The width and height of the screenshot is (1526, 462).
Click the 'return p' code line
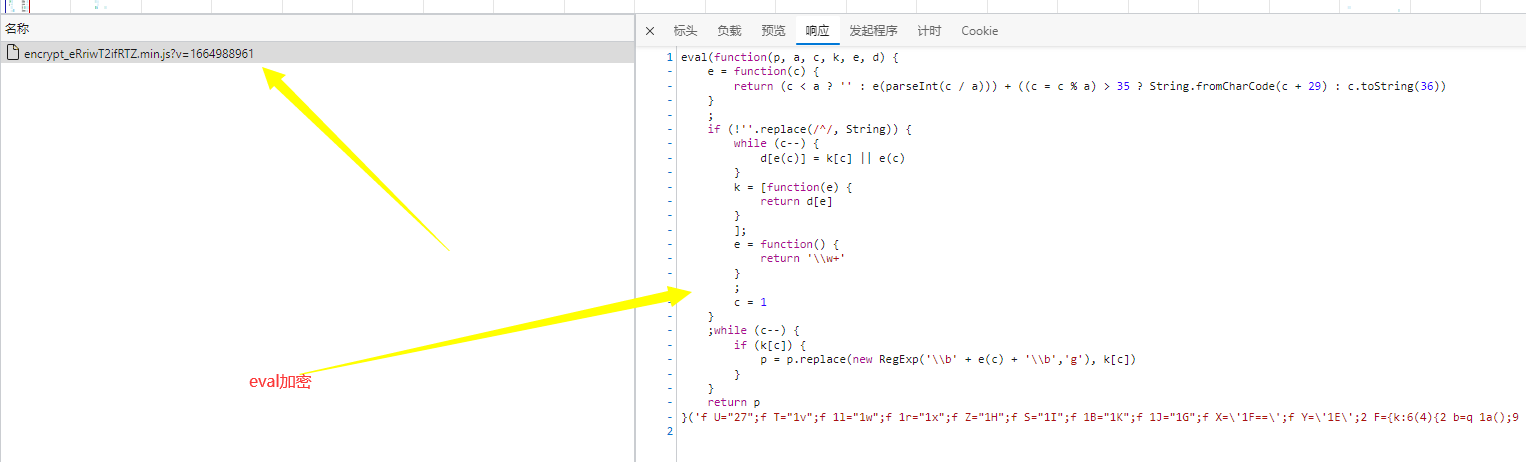(x=733, y=403)
